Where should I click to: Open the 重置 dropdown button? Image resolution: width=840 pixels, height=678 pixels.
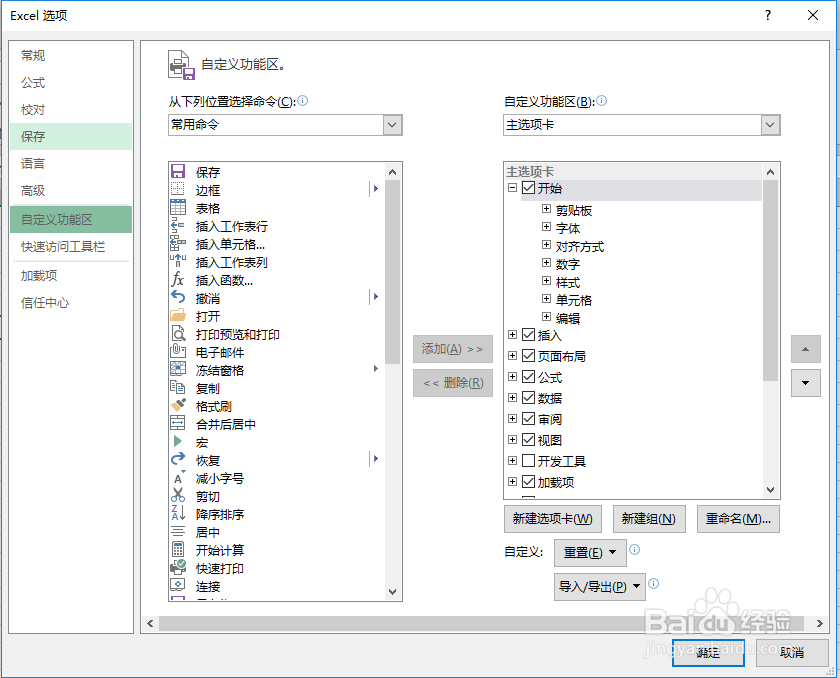[x=590, y=553]
